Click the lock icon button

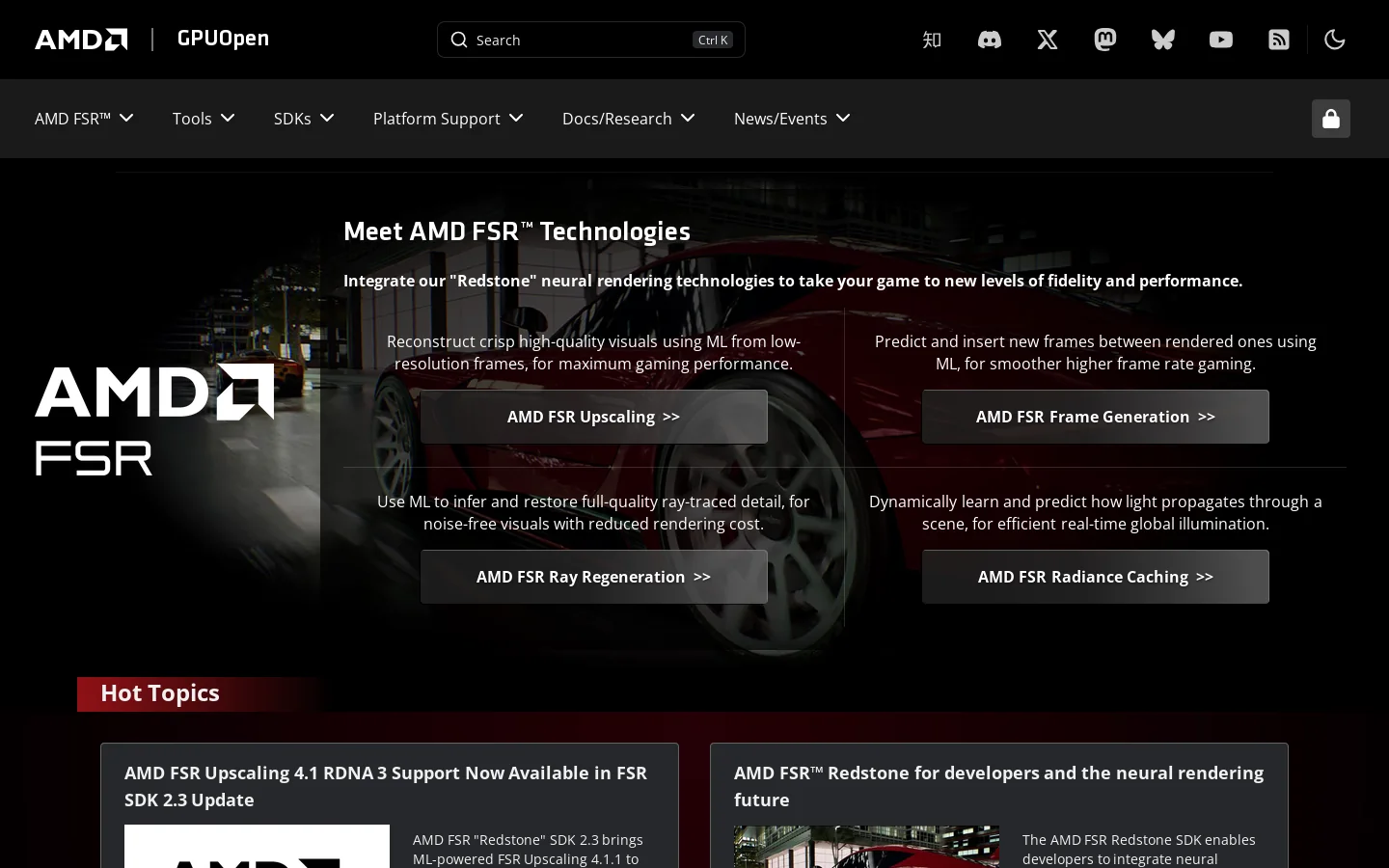(1331, 119)
